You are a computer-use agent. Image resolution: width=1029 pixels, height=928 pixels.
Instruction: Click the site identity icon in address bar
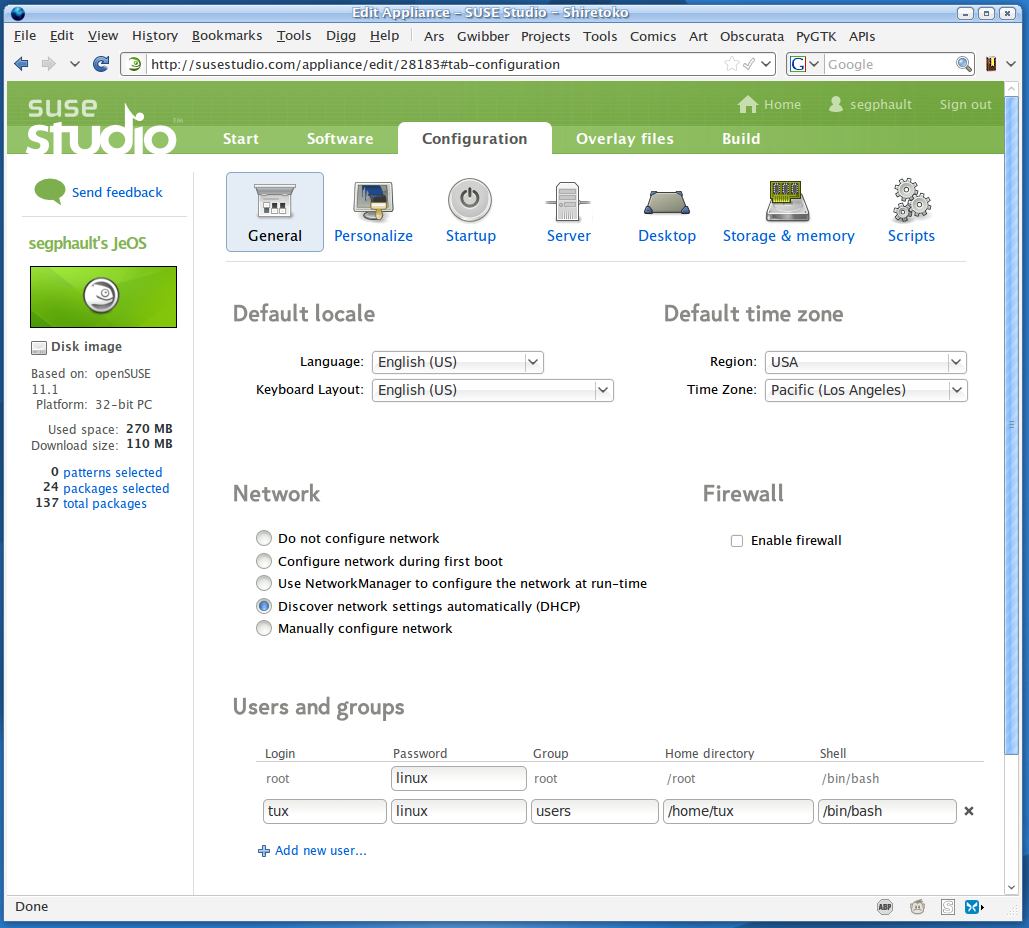pos(135,64)
